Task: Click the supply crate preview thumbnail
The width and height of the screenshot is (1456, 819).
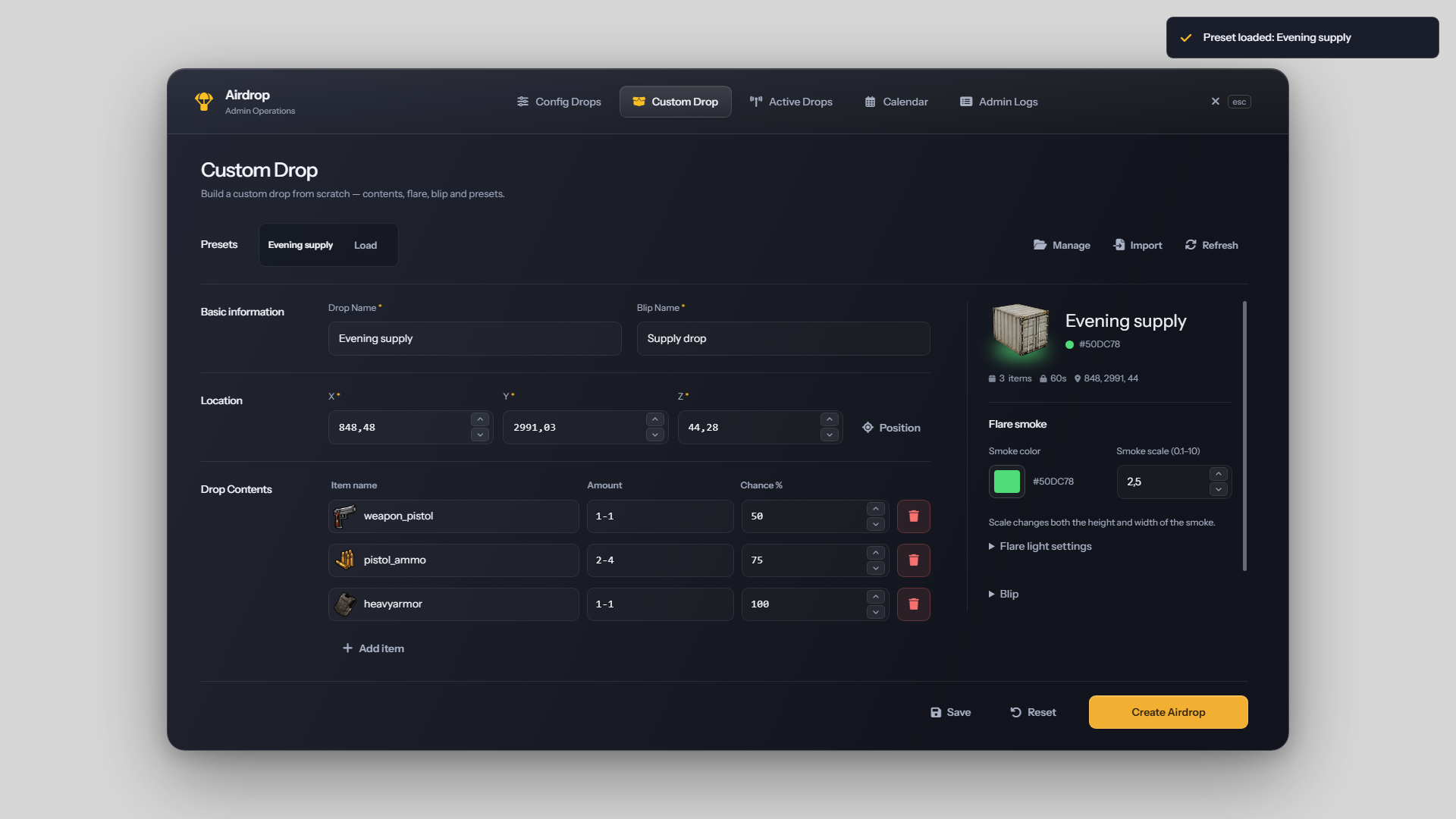Action: (x=1021, y=330)
